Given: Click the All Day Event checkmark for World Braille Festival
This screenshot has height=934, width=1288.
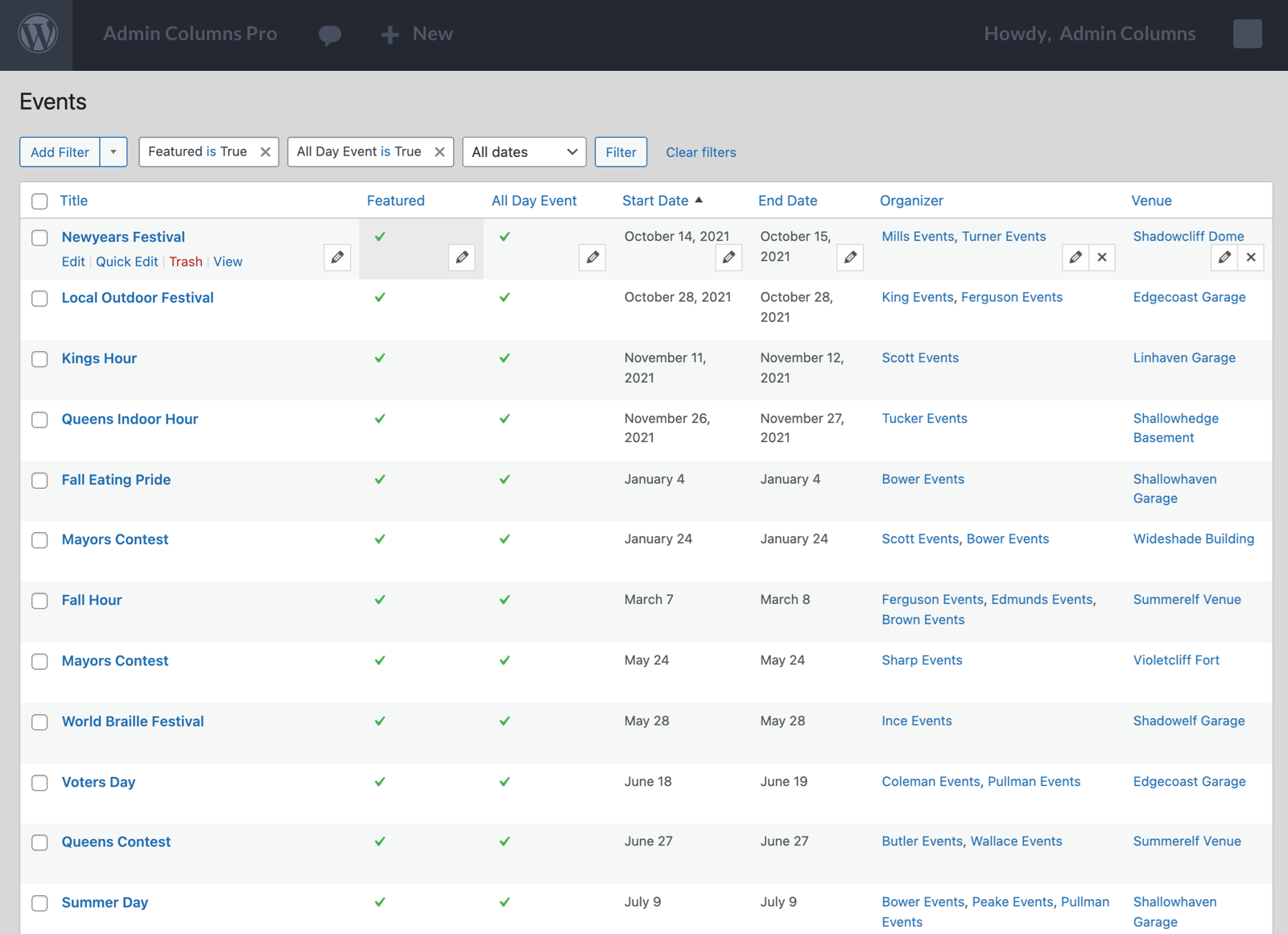Looking at the screenshot, I should pyautogui.click(x=505, y=721).
